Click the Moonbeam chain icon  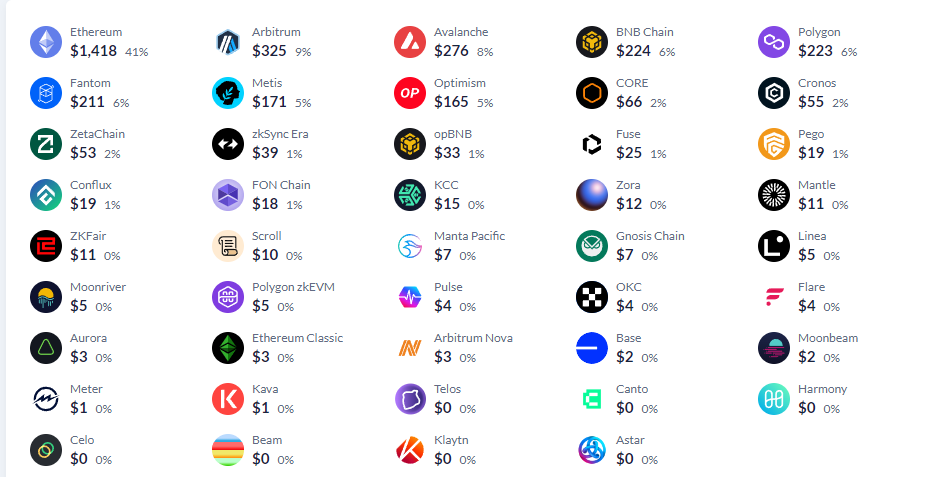(774, 348)
